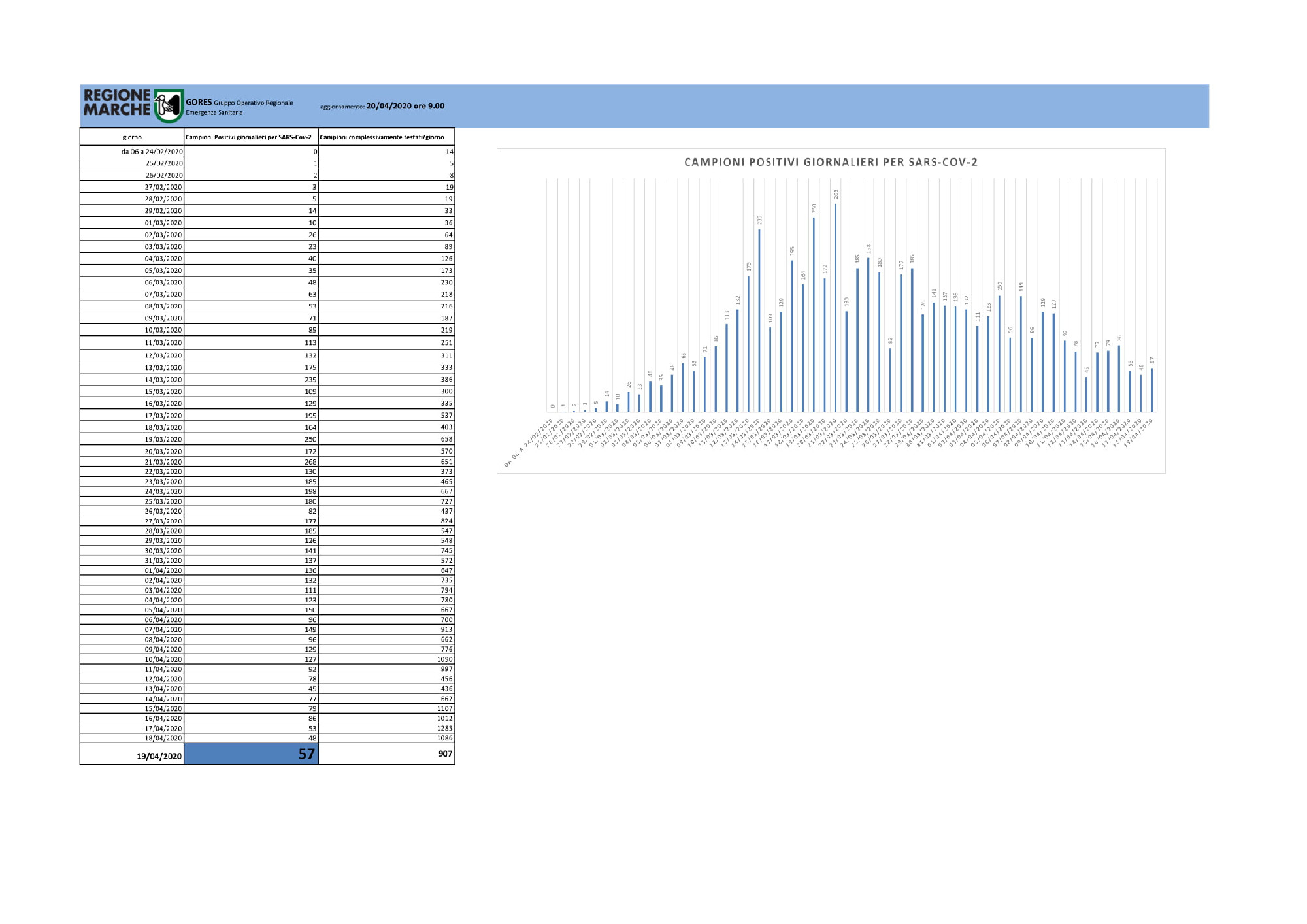The width and height of the screenshot is (1307, 924).
Task: Click the aggiornamento 20/04/2020 ore 9.00 text
Action: [x=382, y=106]
